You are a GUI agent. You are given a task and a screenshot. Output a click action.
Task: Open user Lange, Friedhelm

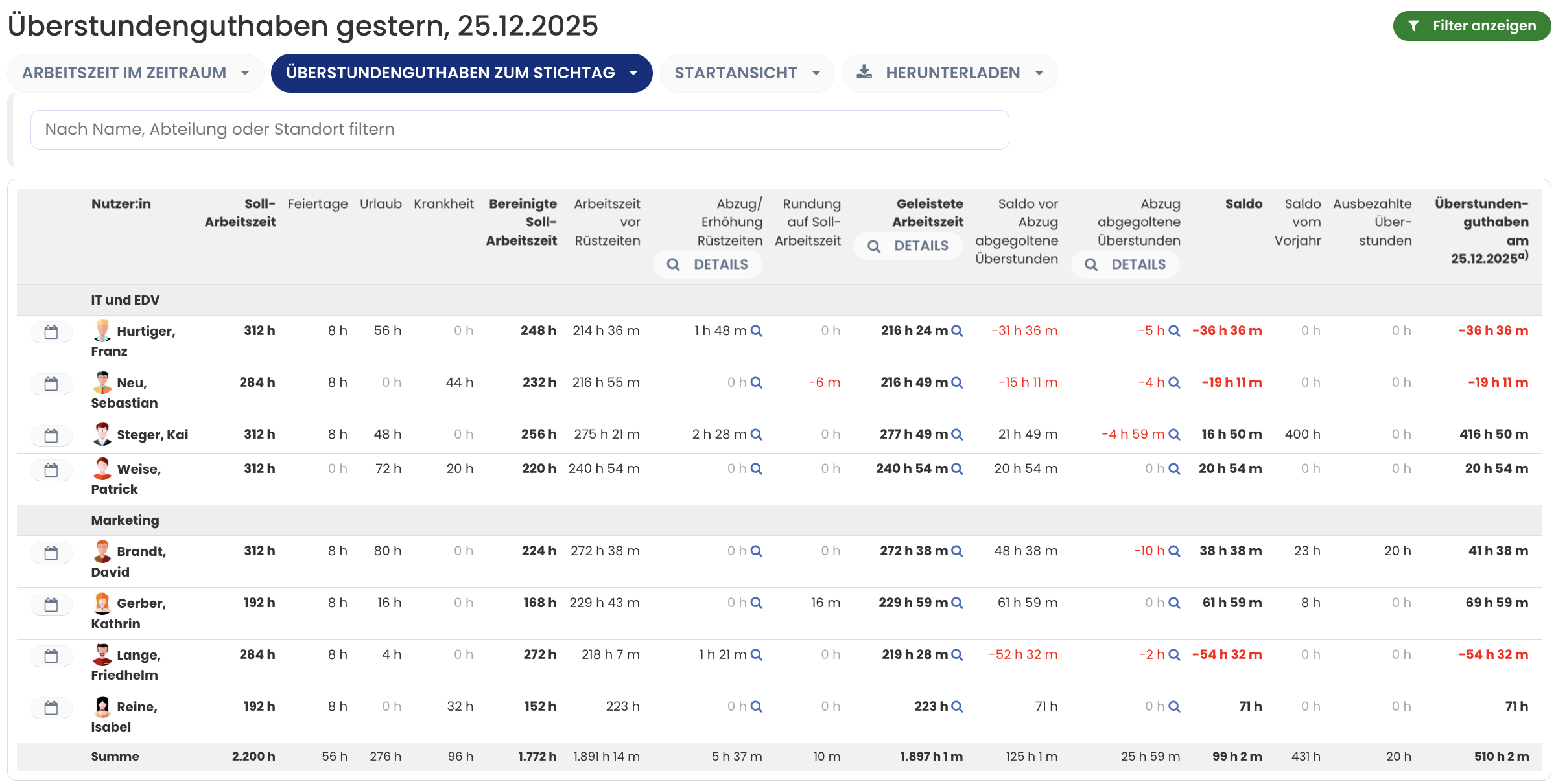coord(126,665)
